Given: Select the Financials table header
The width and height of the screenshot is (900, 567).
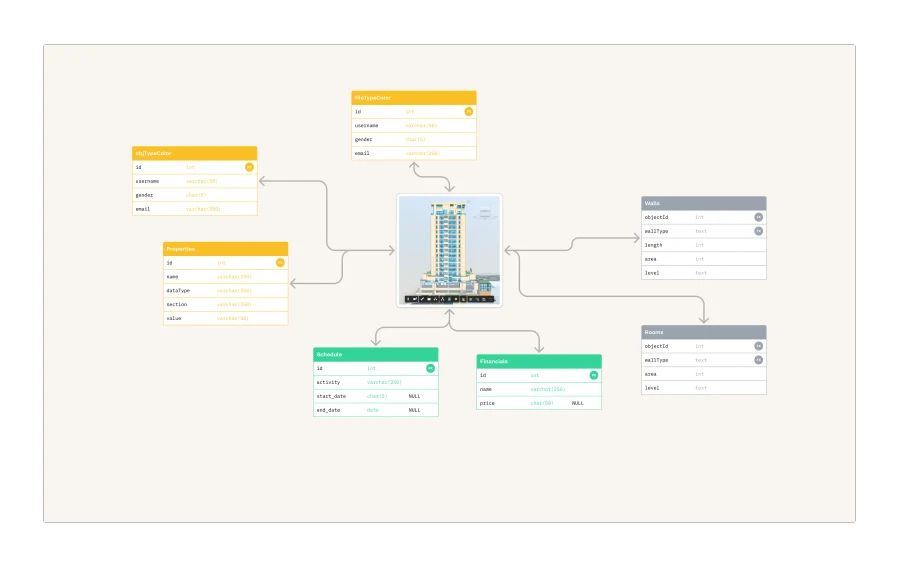Looking at the screenshot, I should click(x=539, y=361).
